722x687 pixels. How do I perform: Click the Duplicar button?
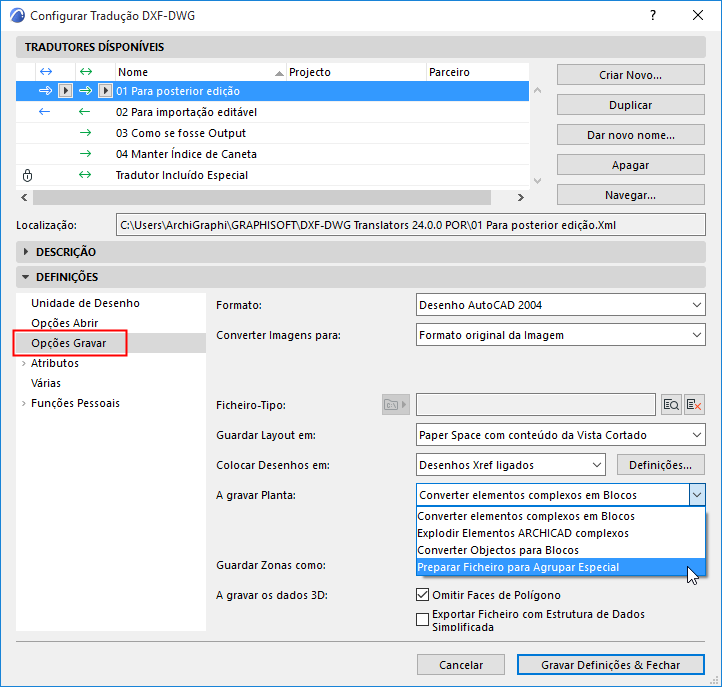coord(630,105)
